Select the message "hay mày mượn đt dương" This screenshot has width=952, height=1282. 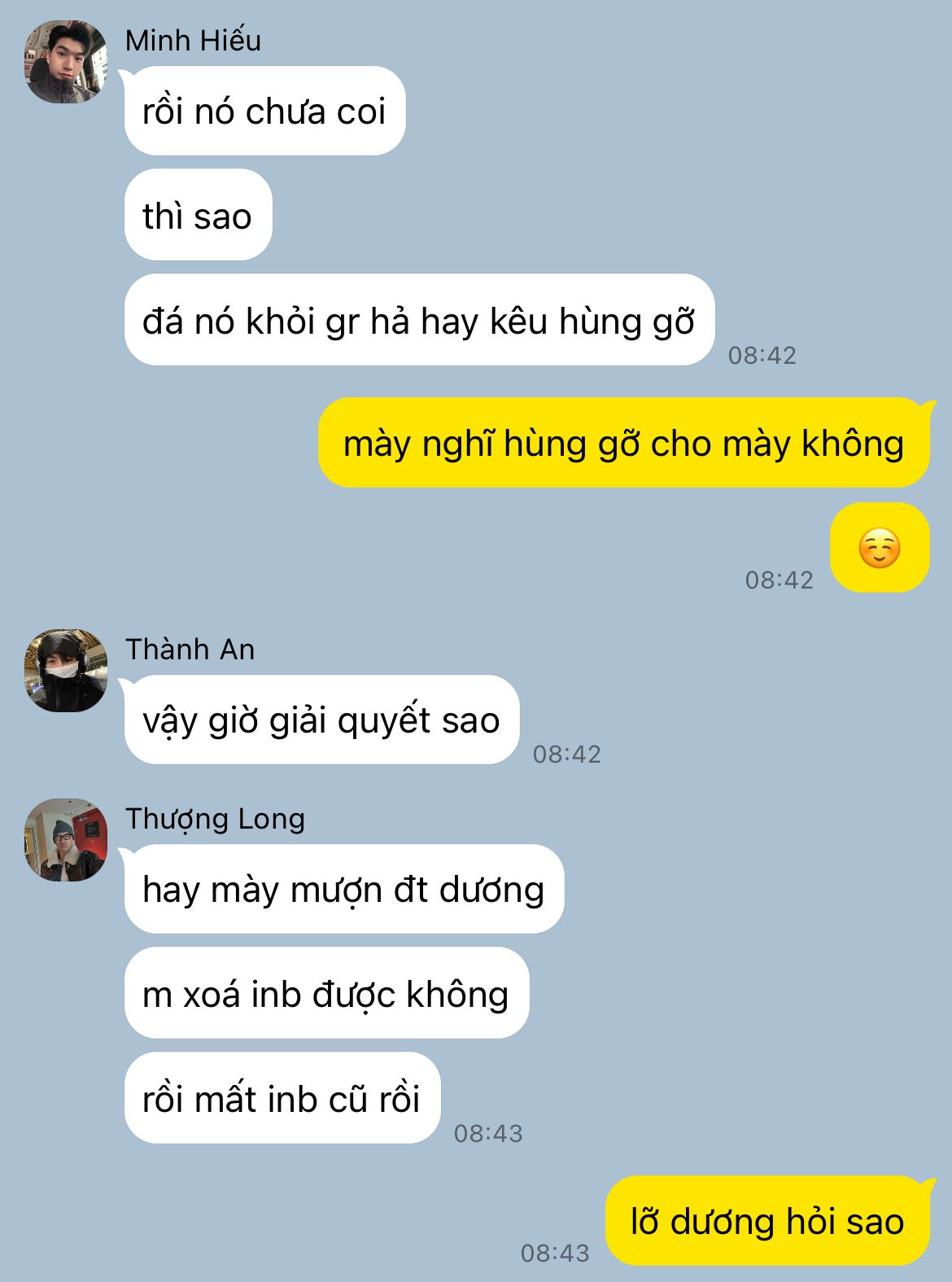344,890
